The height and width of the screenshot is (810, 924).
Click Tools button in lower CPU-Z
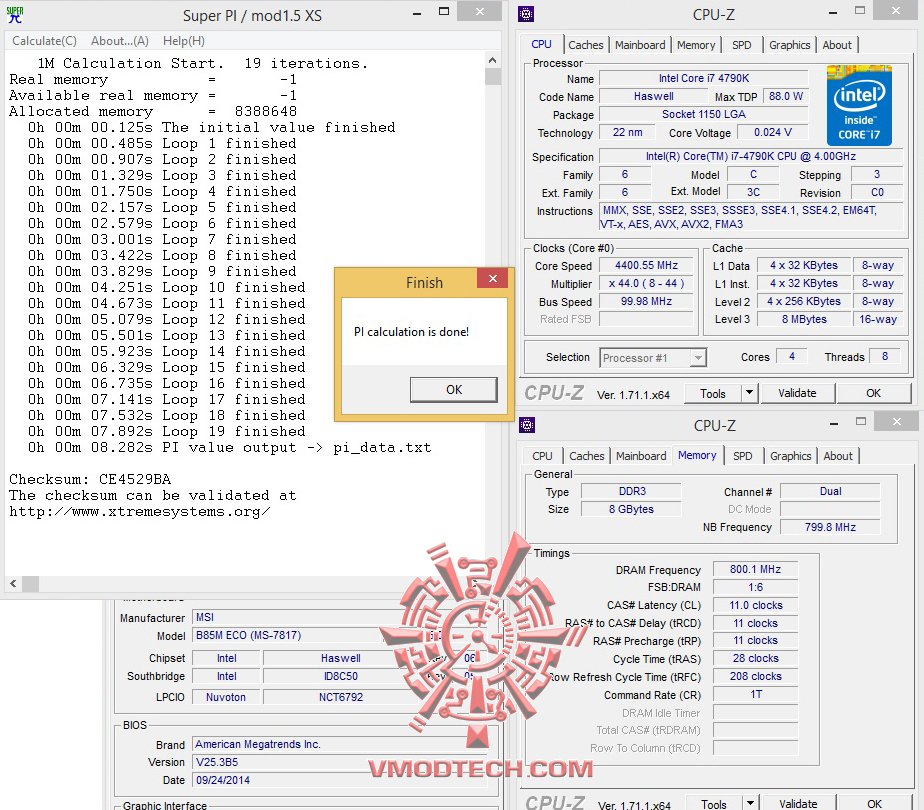tap(714, 804)
